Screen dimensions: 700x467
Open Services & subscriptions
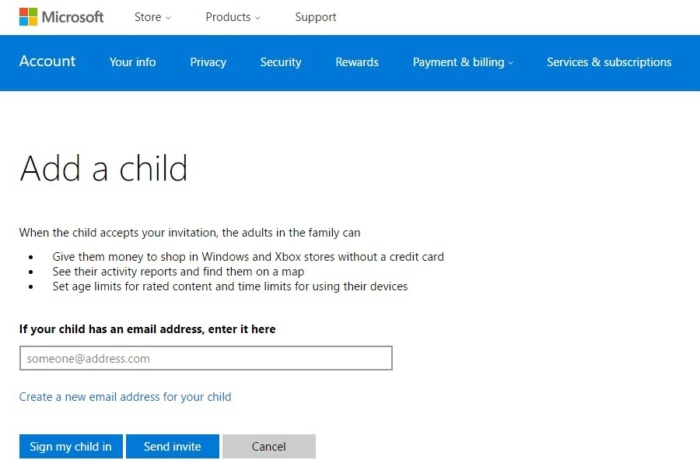[x=608, y=62]
